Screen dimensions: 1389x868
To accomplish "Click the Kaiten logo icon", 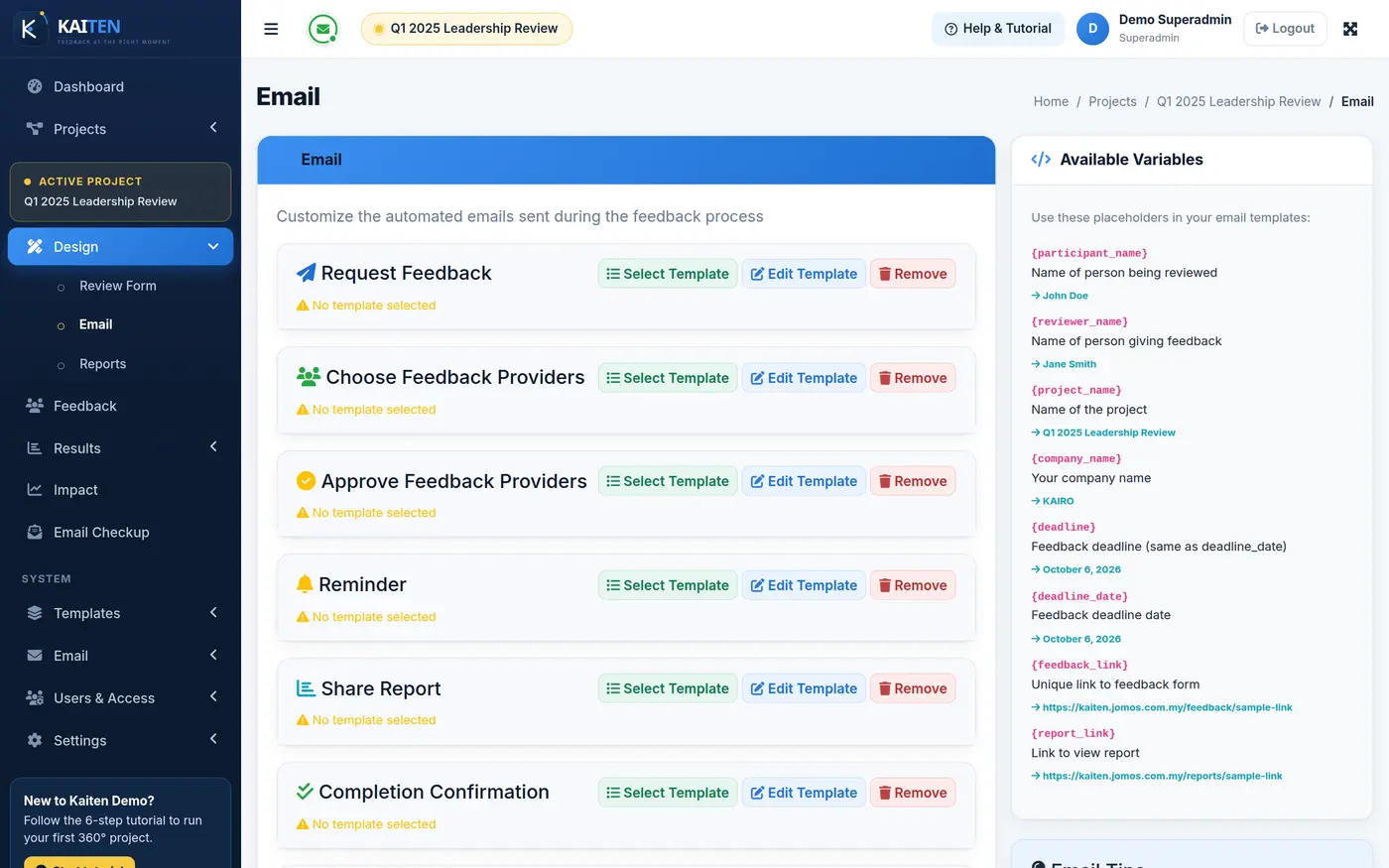I will [x=30, y=28].
